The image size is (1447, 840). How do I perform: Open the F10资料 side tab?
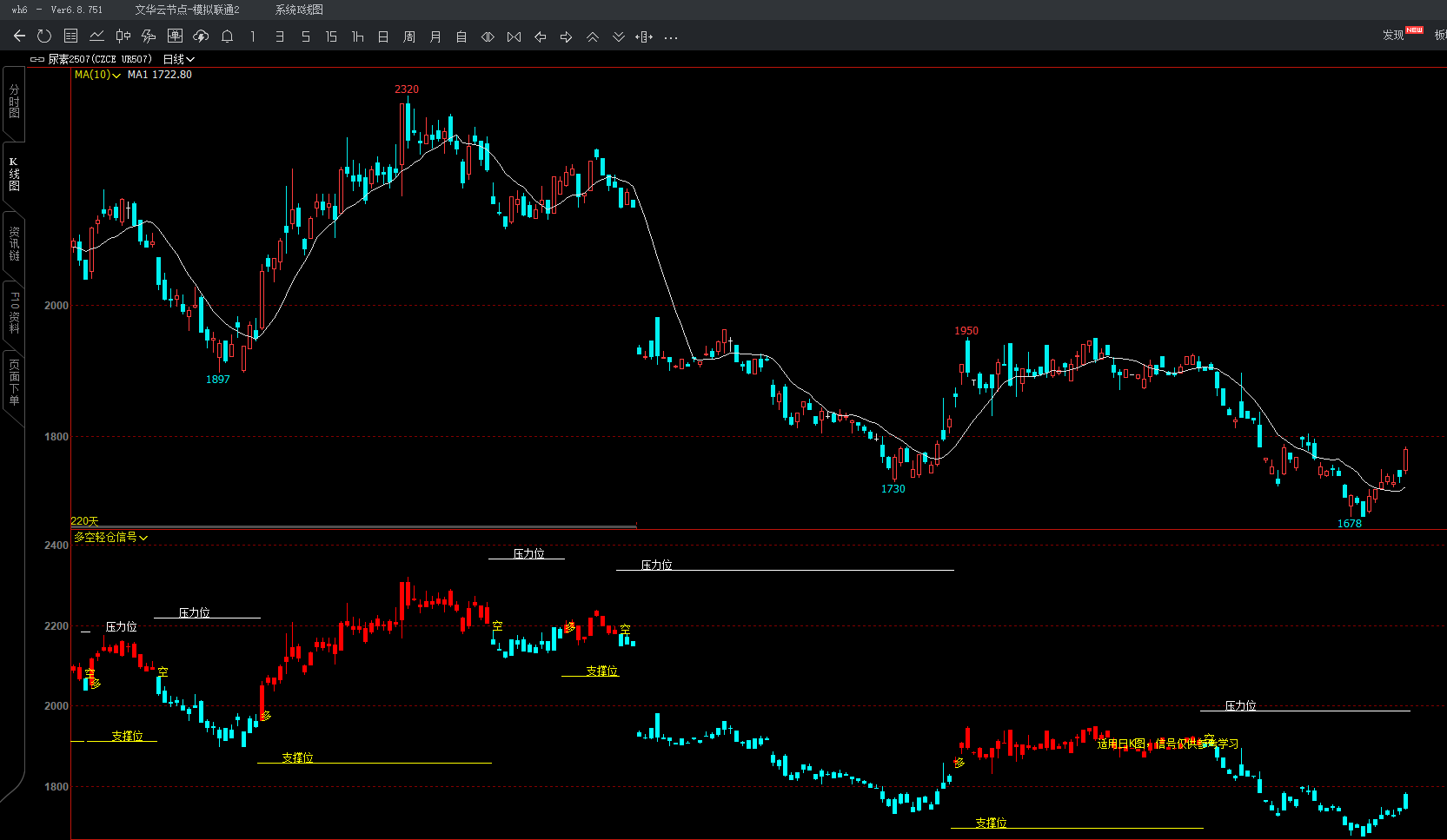(14, 313)
